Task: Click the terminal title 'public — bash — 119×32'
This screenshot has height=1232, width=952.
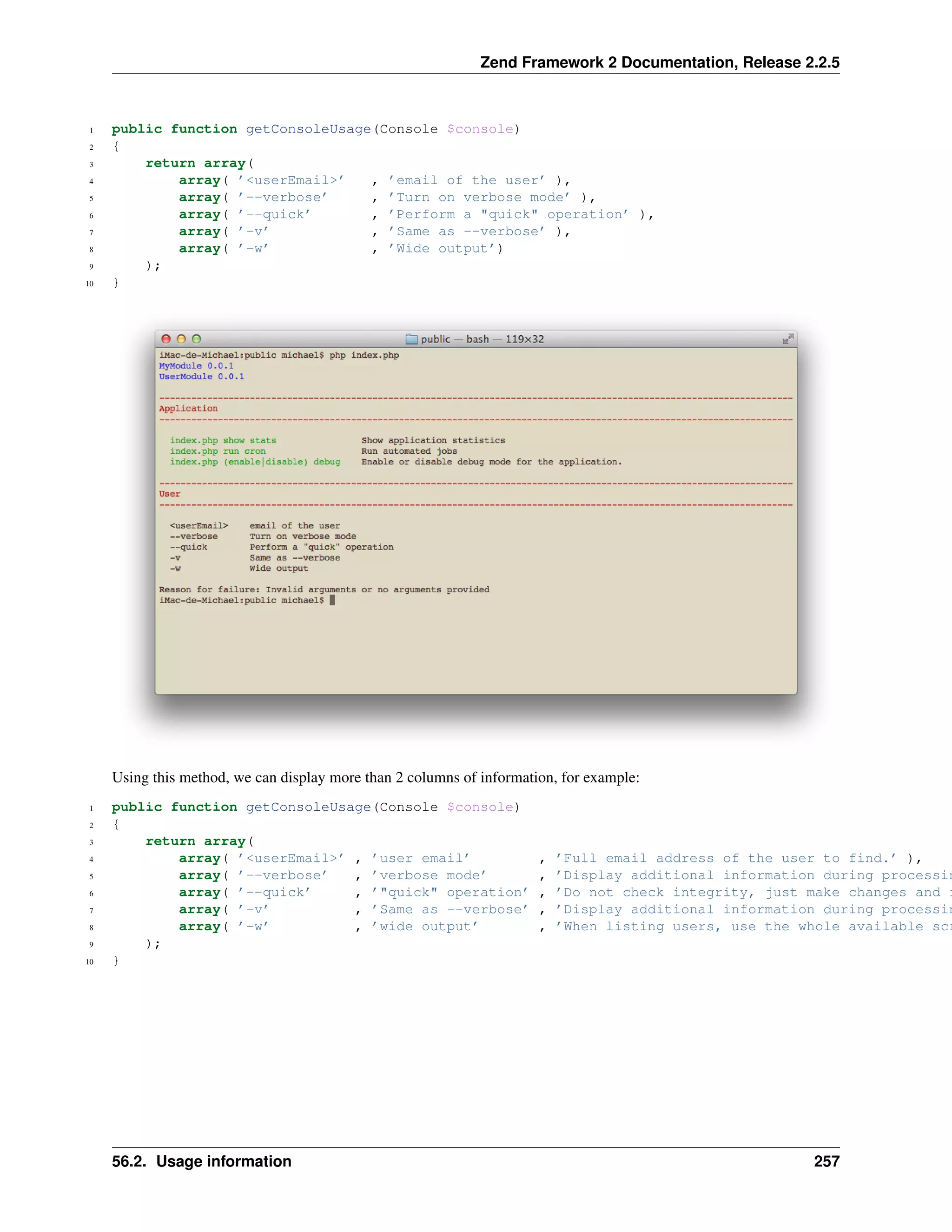Action: point(482,339)
